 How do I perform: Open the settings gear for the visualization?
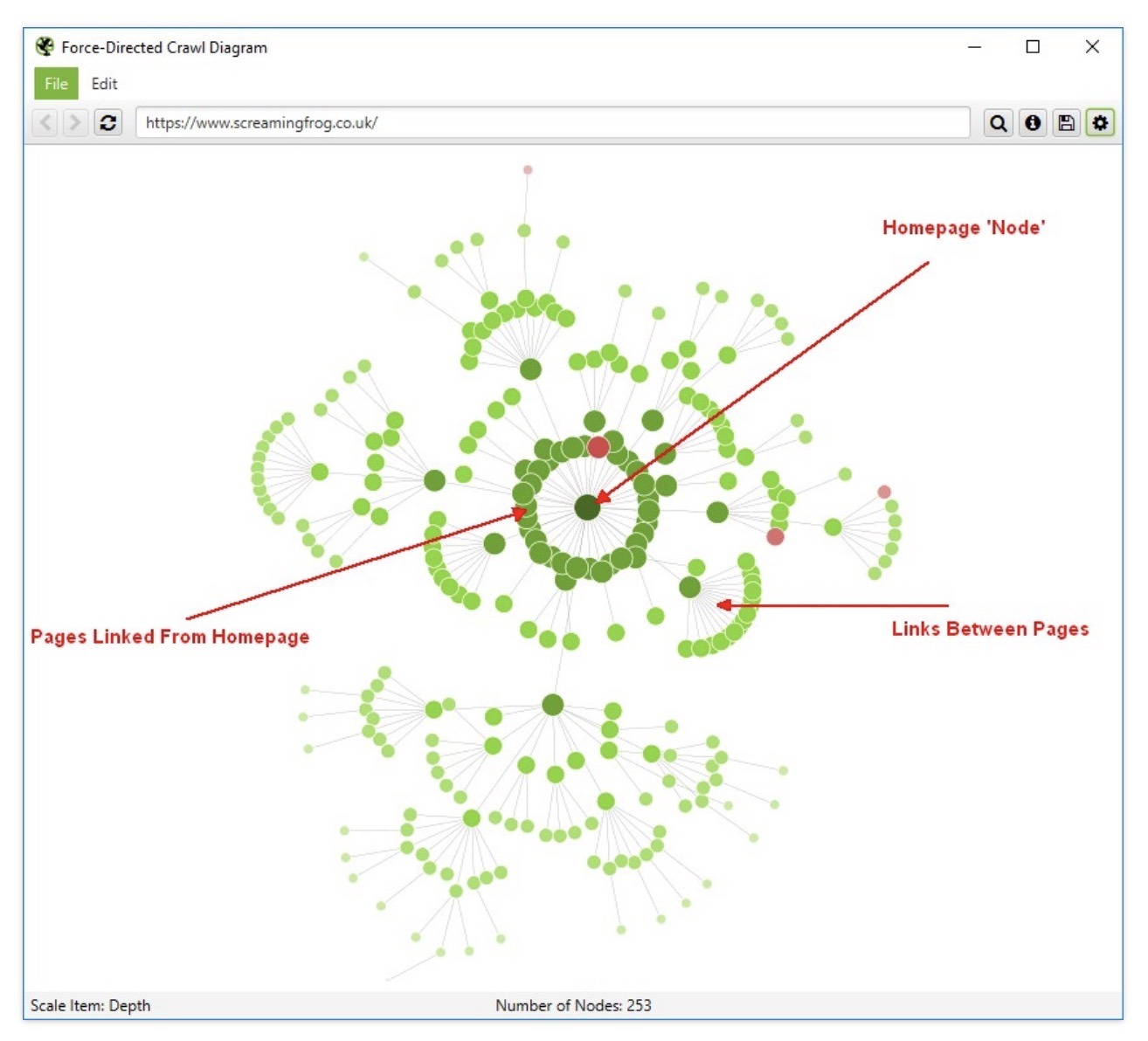point(1102,123)
